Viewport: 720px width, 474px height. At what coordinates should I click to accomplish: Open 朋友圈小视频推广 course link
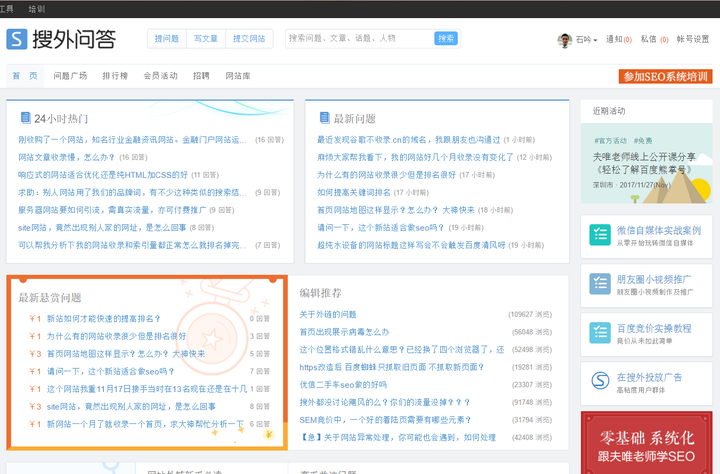point(654,279)
